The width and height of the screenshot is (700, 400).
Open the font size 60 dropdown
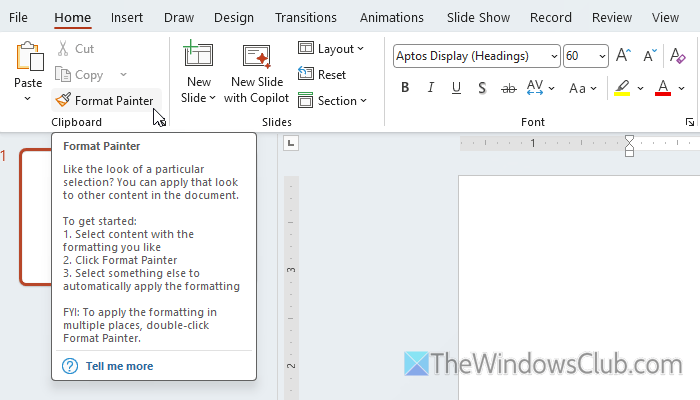pos(602,56)
